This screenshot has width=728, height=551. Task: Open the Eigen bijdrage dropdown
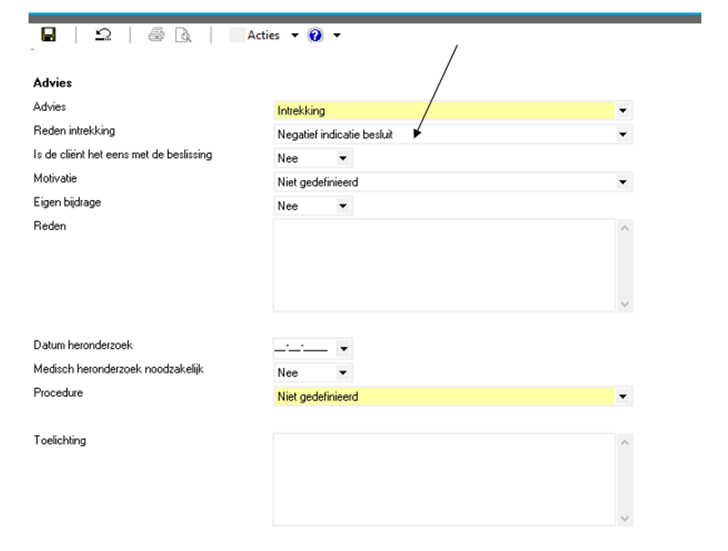tap(342, 206)
